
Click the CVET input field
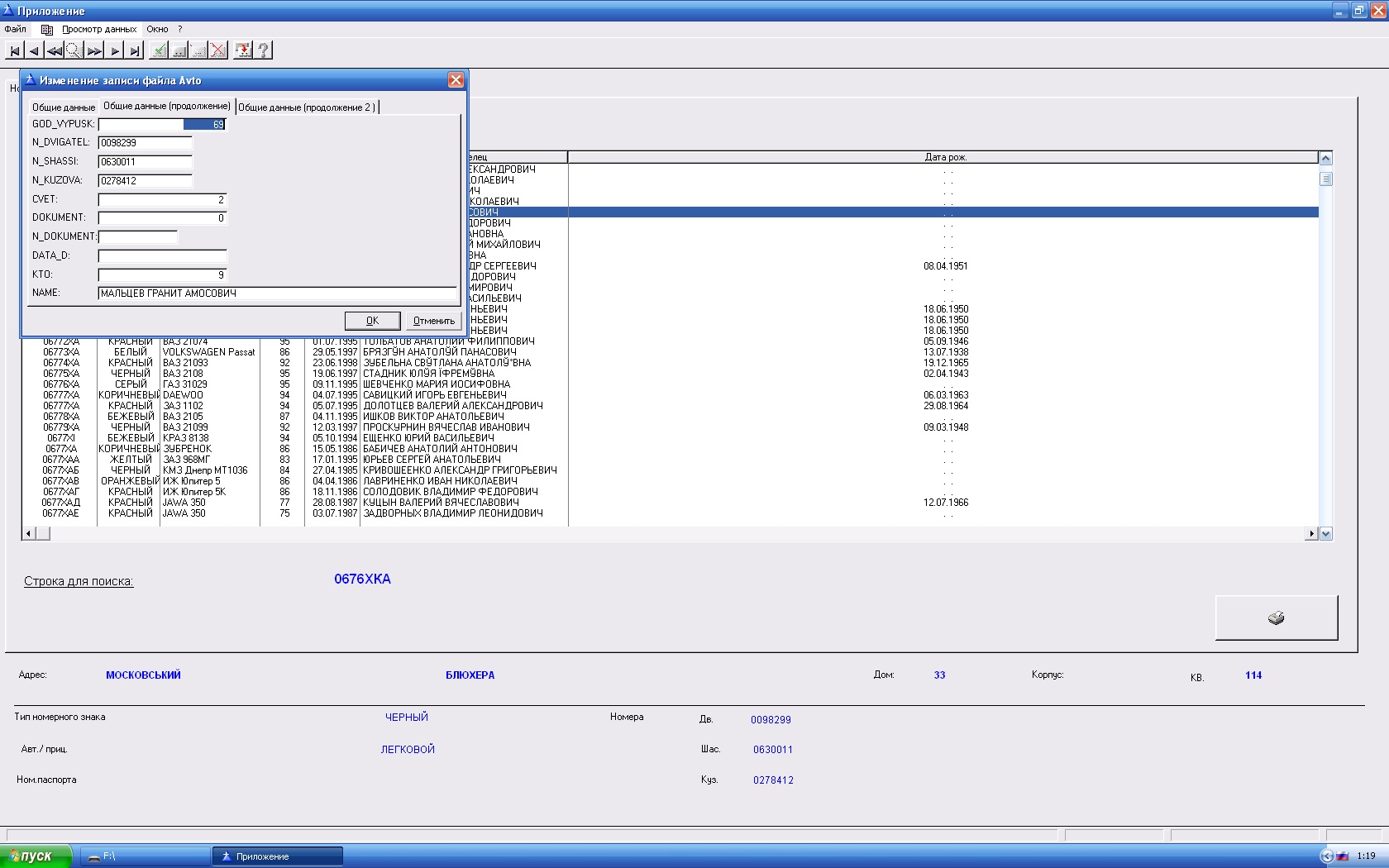pos(162,199)
